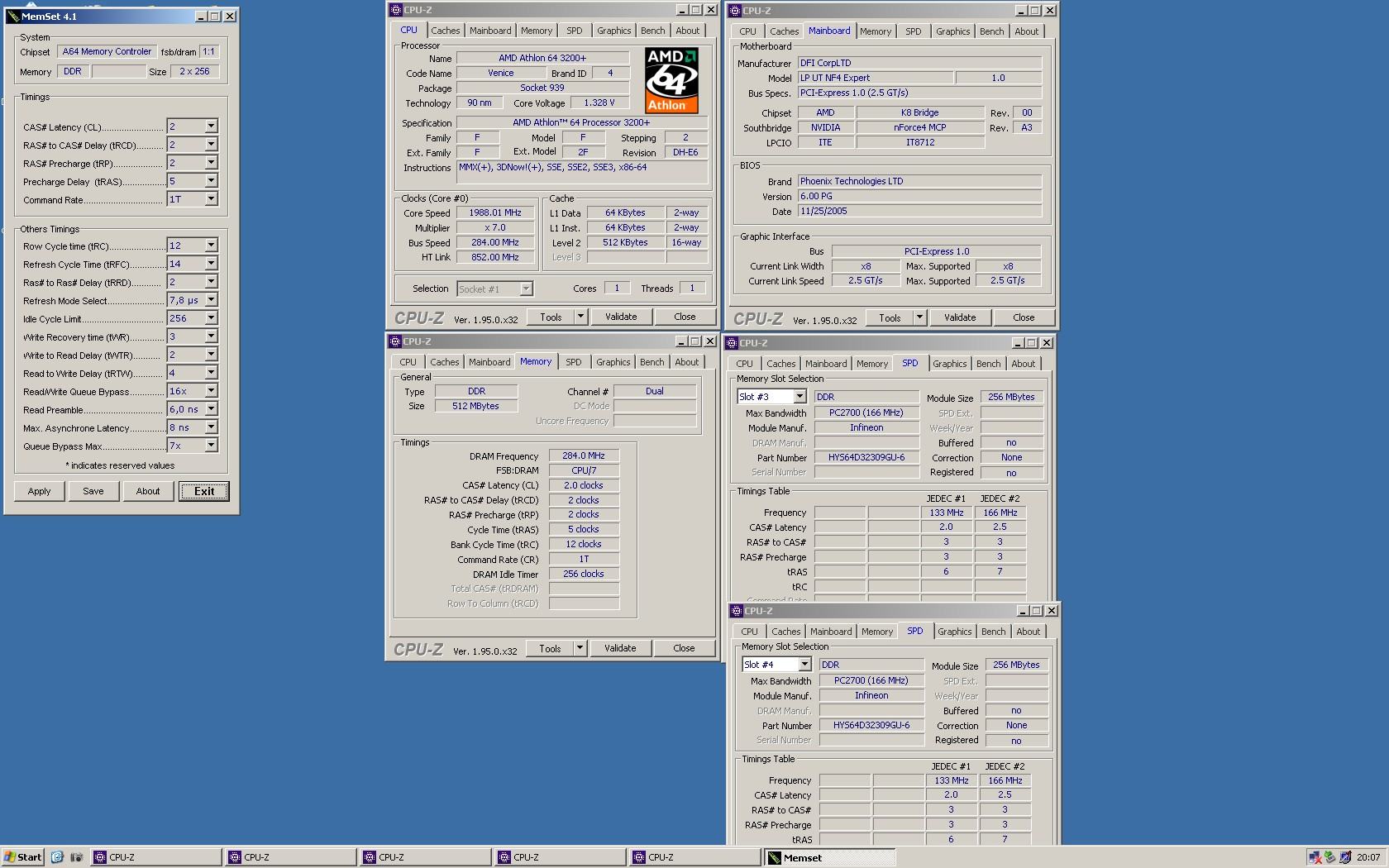Click the tray icon next to the clock
1389x868 pixels.
[x=1345, y=857]
